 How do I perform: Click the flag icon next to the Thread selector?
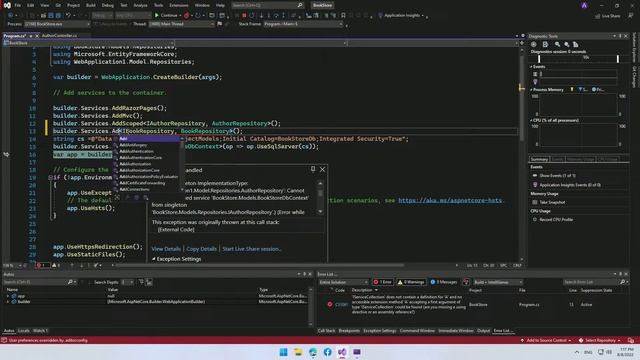[220, 24]
